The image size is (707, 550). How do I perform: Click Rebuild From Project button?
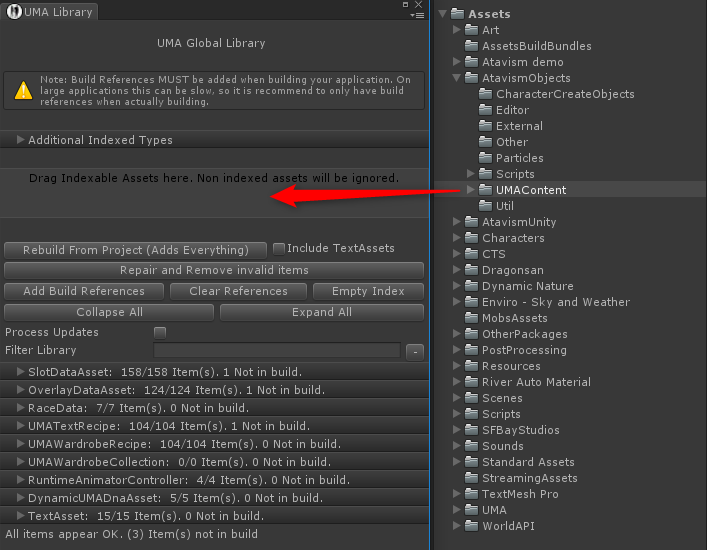coord(135,250)
